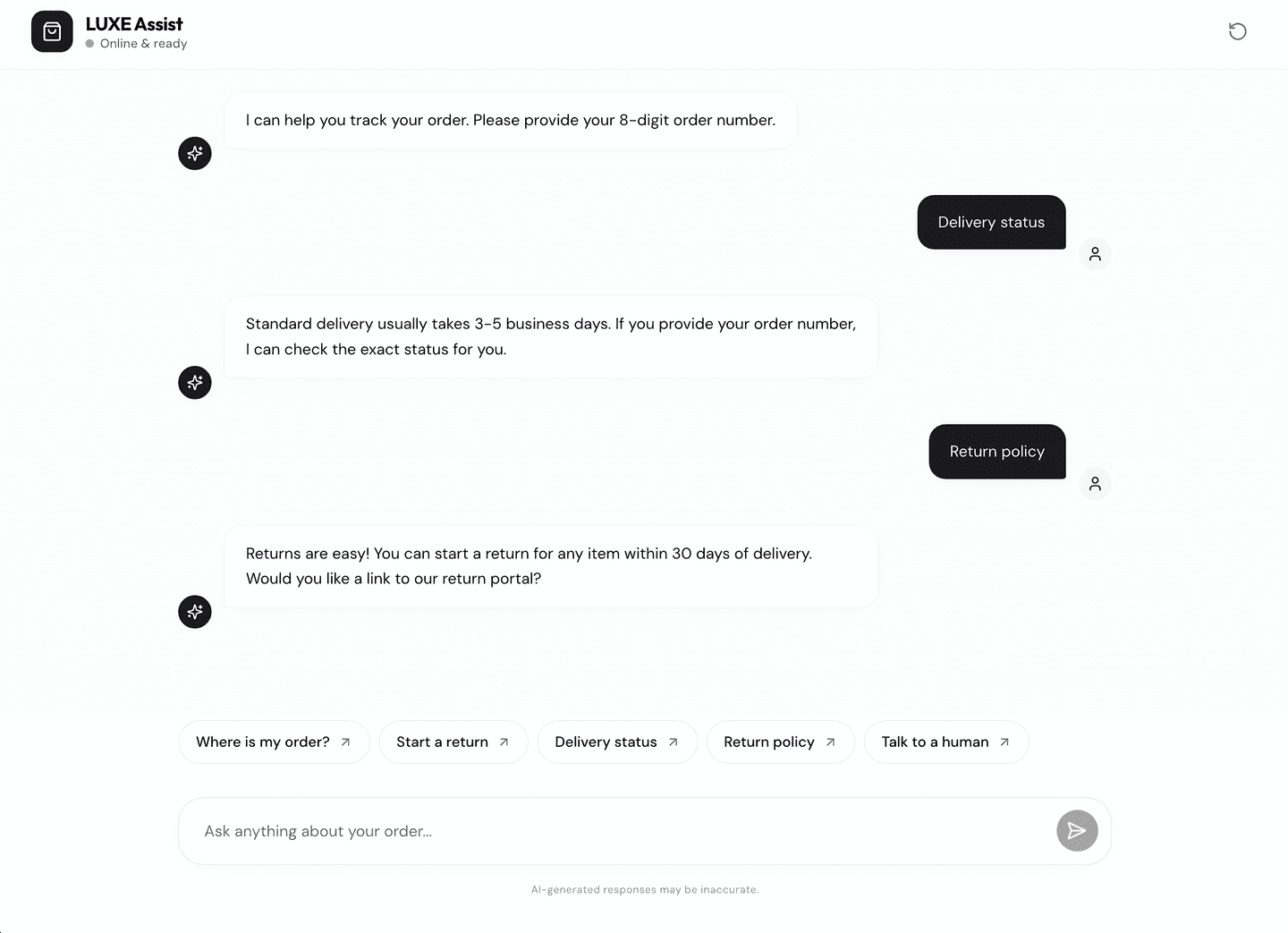
Task: Select the sparkle avatar beside the first AI message
Action: (x=194, y=153)
